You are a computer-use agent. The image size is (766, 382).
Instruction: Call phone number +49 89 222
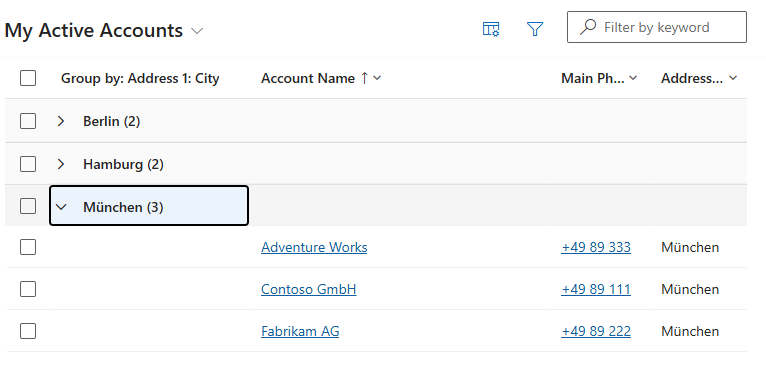click(x=596, y=331)
